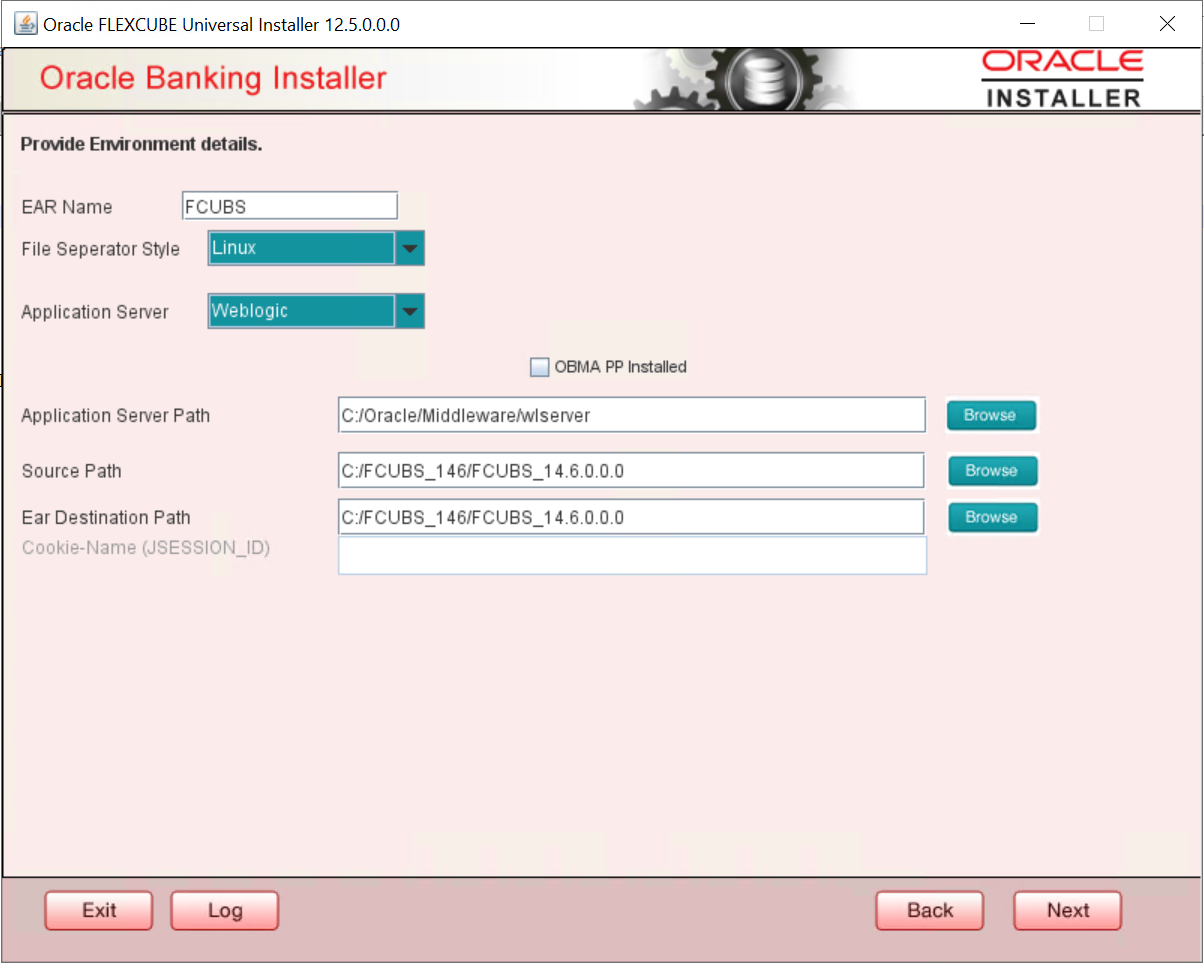Close the installer window
The width and height of the screenshot is (1204, 963).
(x=1167, y=24)
